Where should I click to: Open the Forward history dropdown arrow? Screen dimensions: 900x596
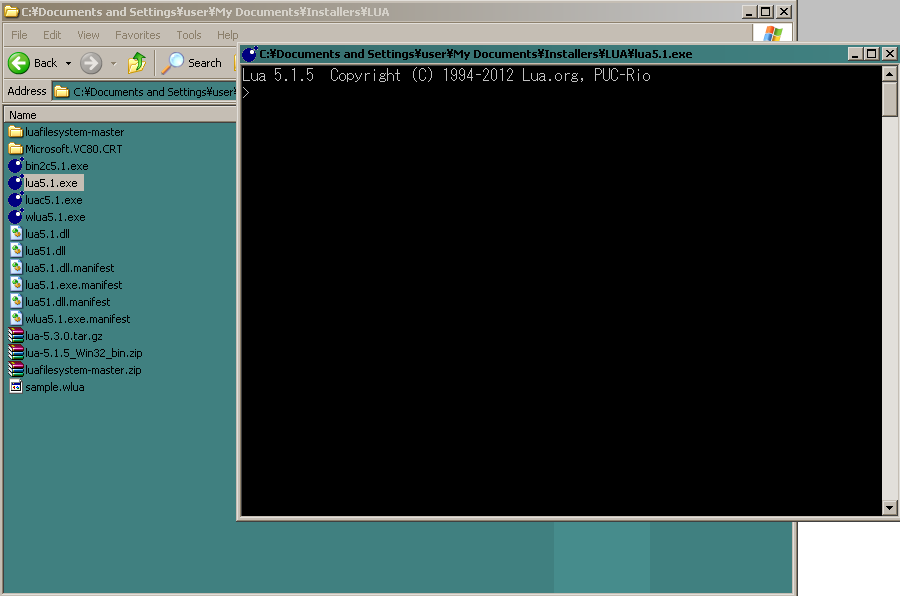tap(113, 63)
